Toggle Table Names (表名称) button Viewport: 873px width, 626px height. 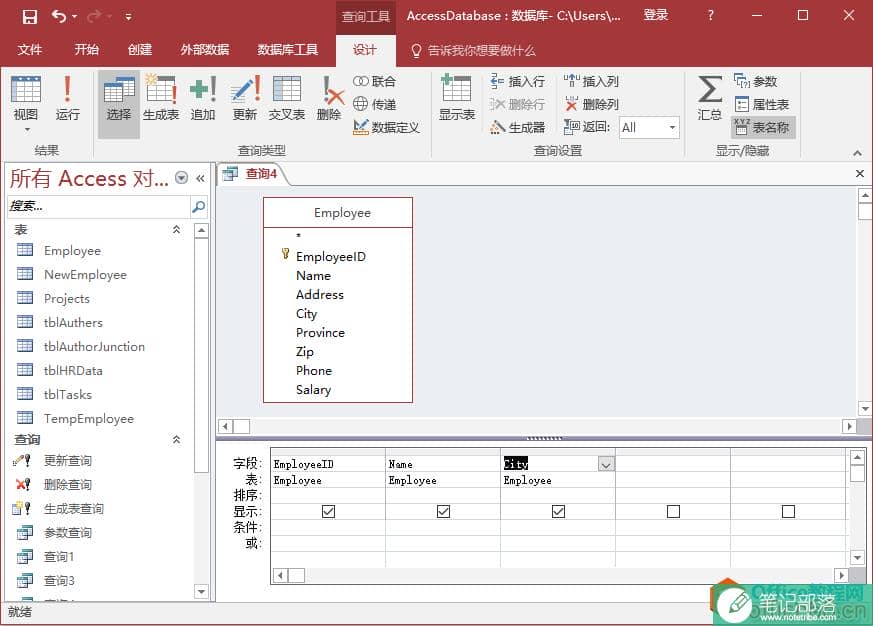tap(762, 127)
